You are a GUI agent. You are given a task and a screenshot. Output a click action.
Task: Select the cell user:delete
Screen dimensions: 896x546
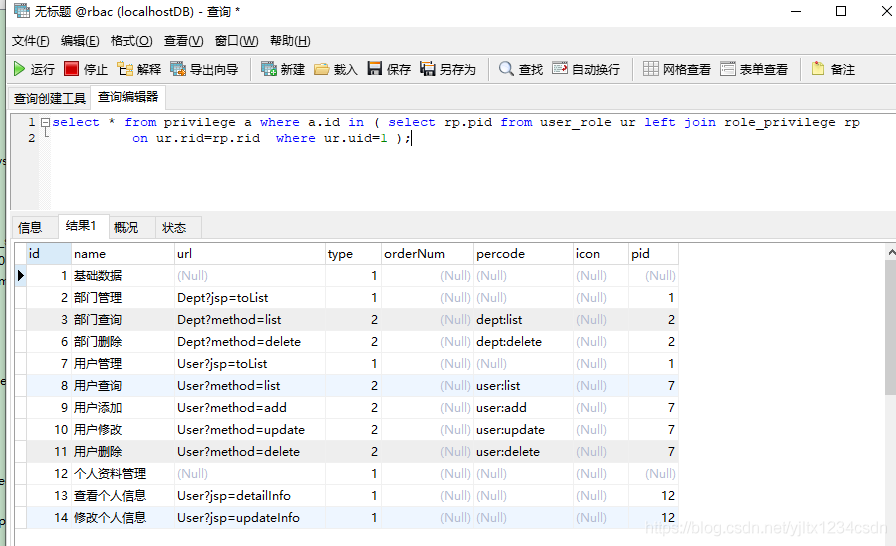tap(523, 452)
